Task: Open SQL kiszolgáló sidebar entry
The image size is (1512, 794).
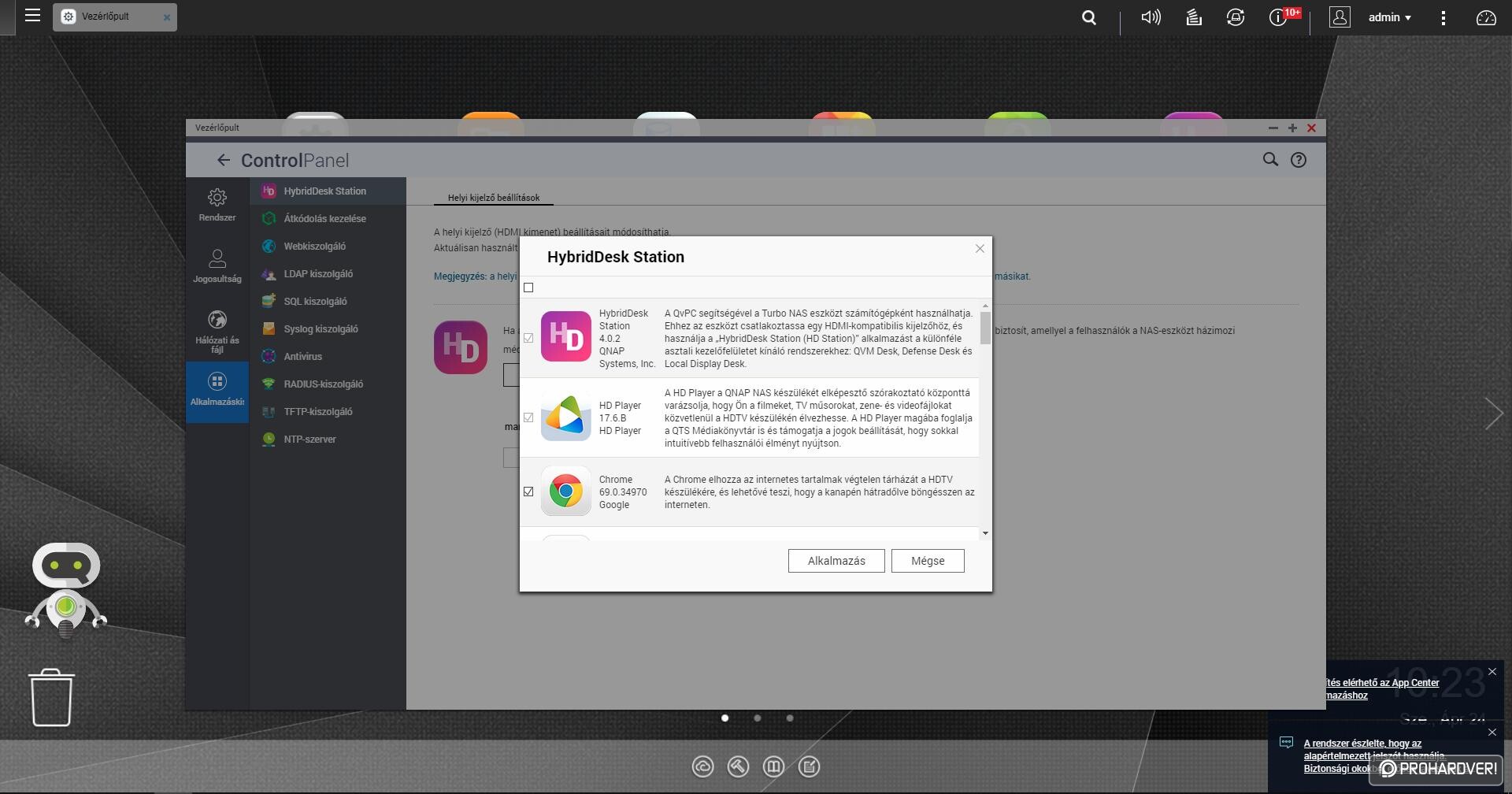Action: click(328, 302)
